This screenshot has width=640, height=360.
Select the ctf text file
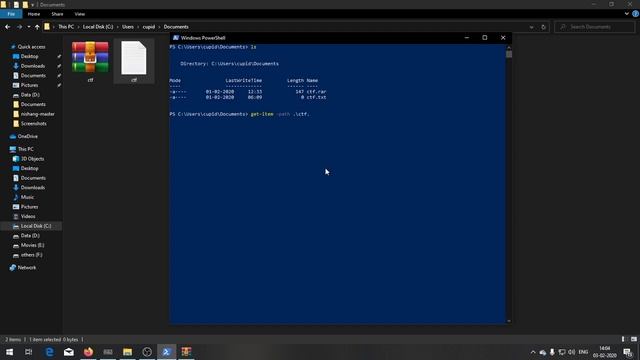pos(134,61)
